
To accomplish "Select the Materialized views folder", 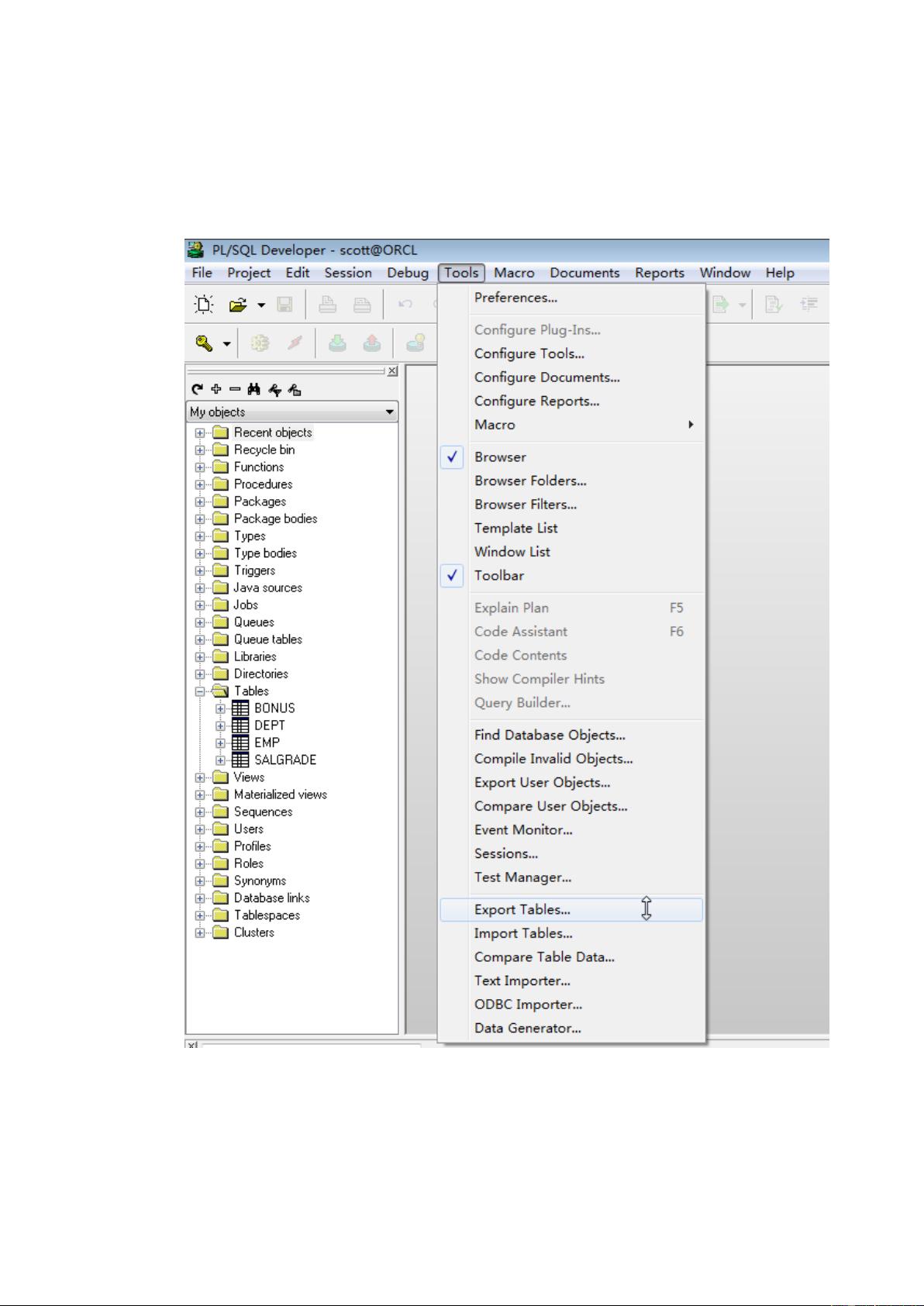I will click(280, 794).
